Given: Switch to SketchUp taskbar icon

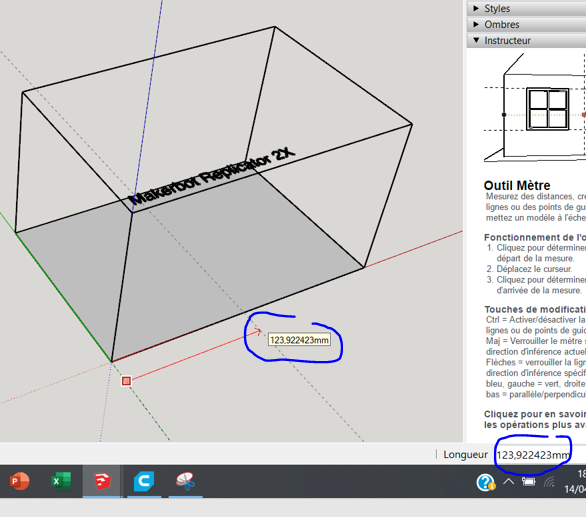Looking at the screenshot, I should 102,481.
